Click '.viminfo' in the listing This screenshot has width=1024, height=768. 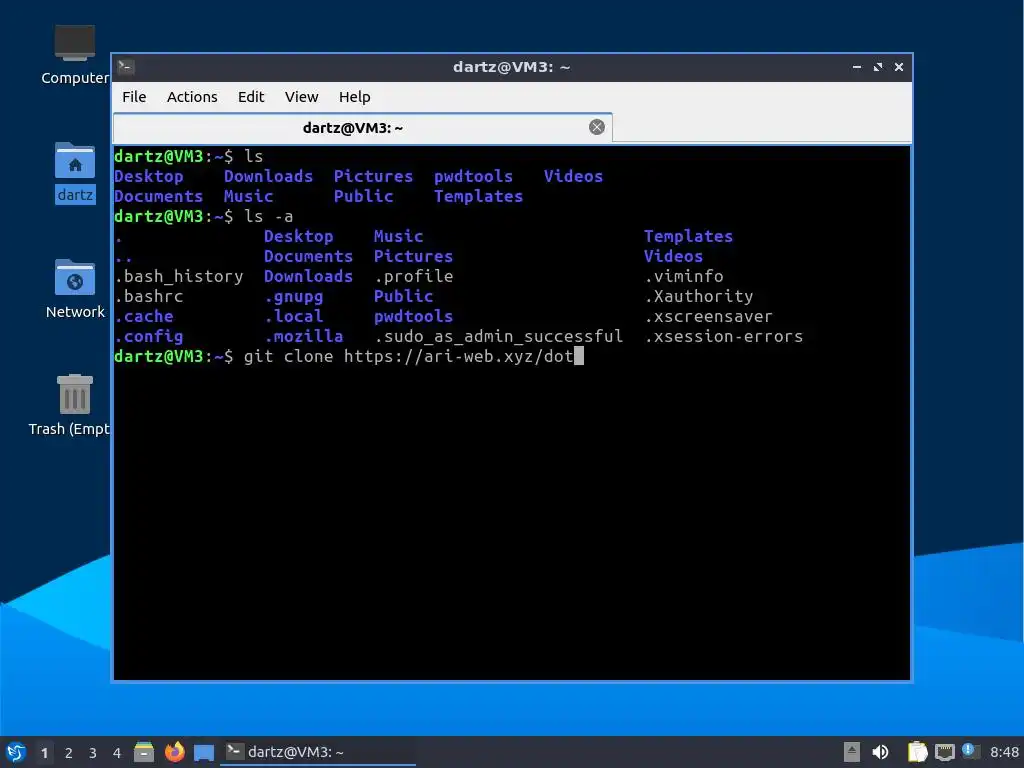(x=684, y=276)
